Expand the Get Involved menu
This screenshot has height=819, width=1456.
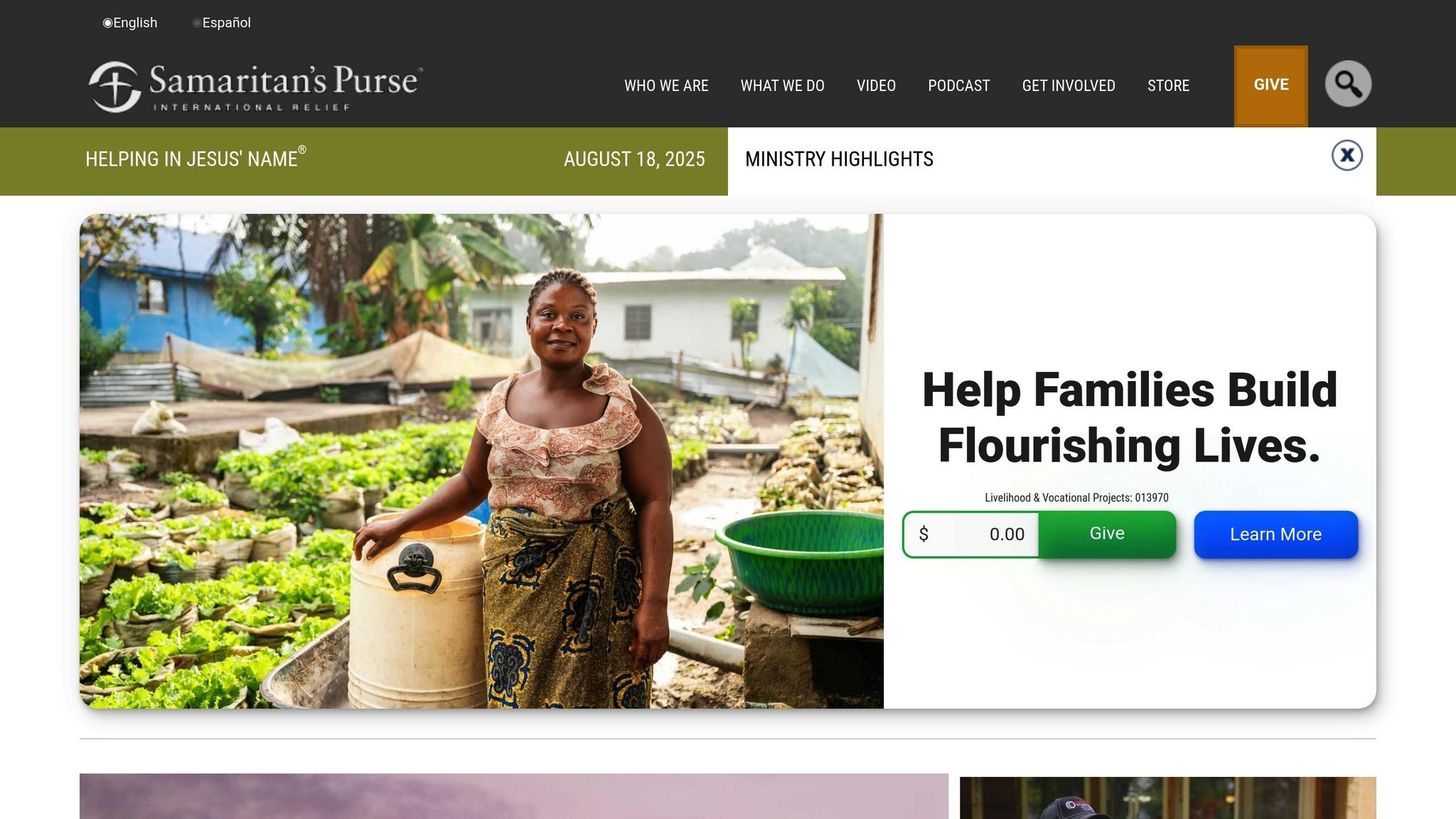1069,85
